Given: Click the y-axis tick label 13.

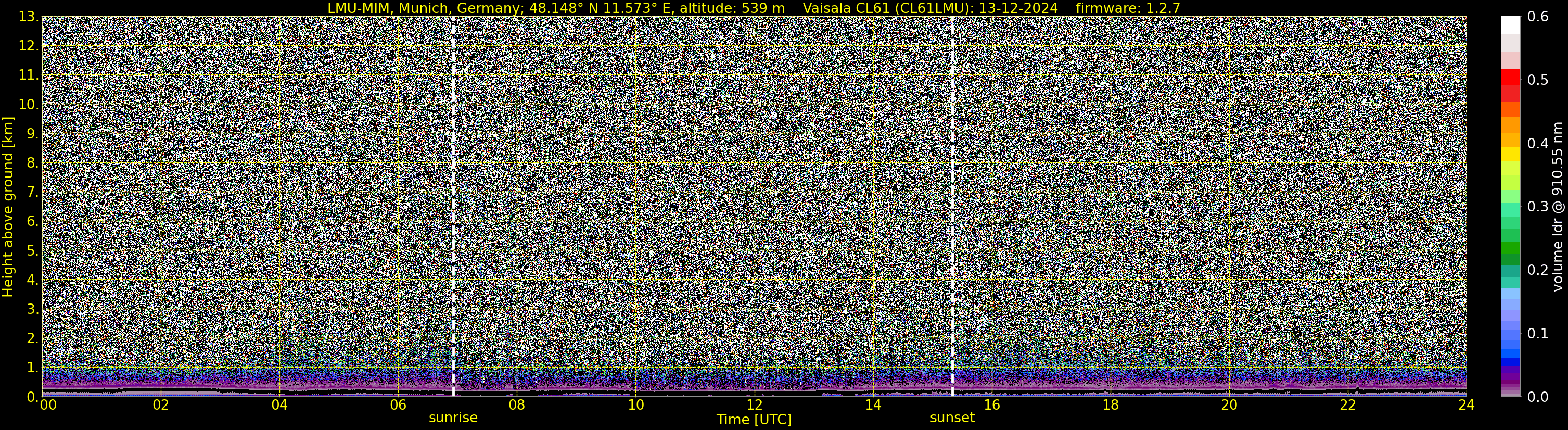Looking at the screenshot, I should (x=29, y=17).
